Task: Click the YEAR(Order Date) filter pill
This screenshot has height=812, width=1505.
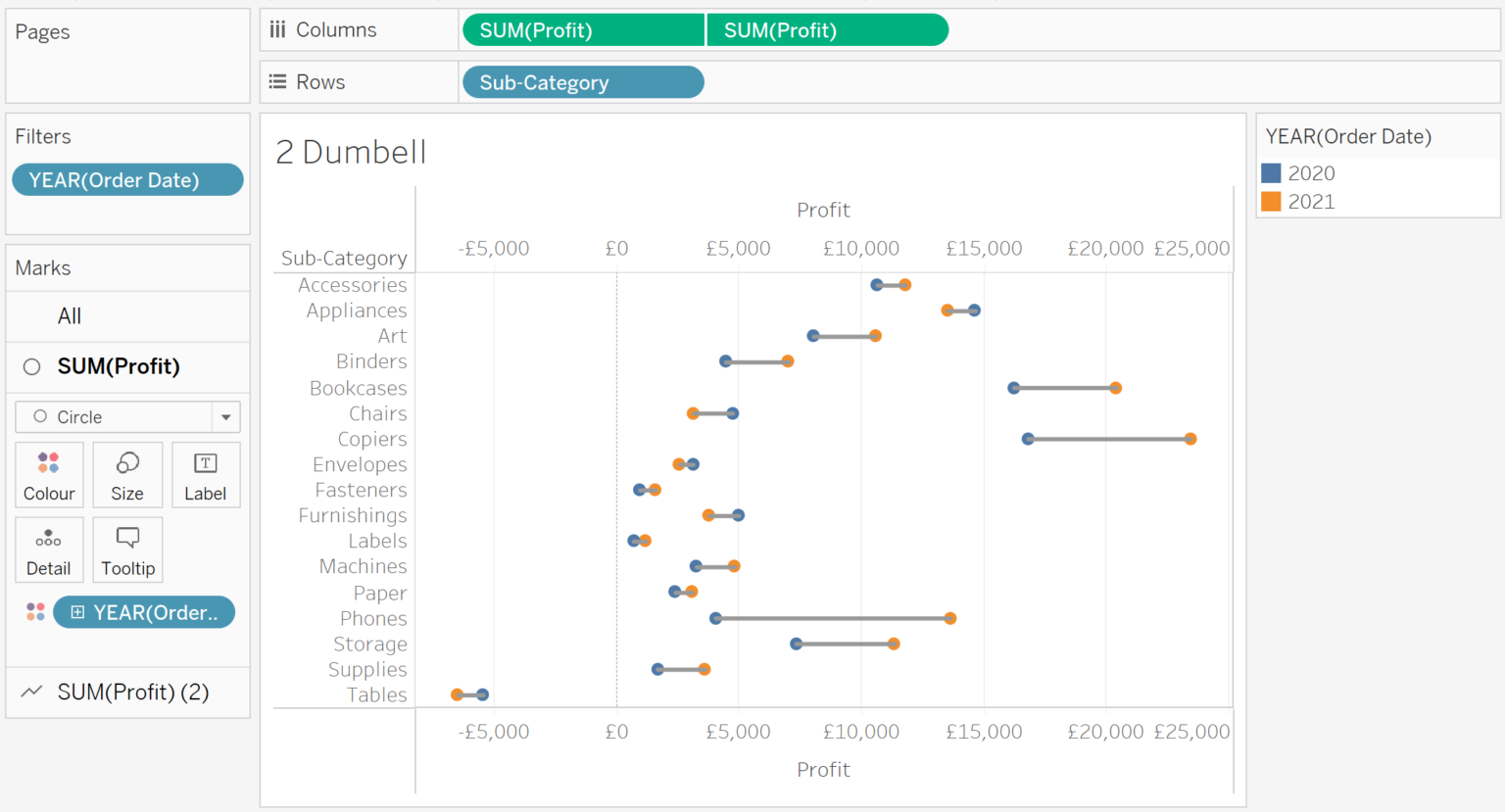Action: [x=127, y=179]
